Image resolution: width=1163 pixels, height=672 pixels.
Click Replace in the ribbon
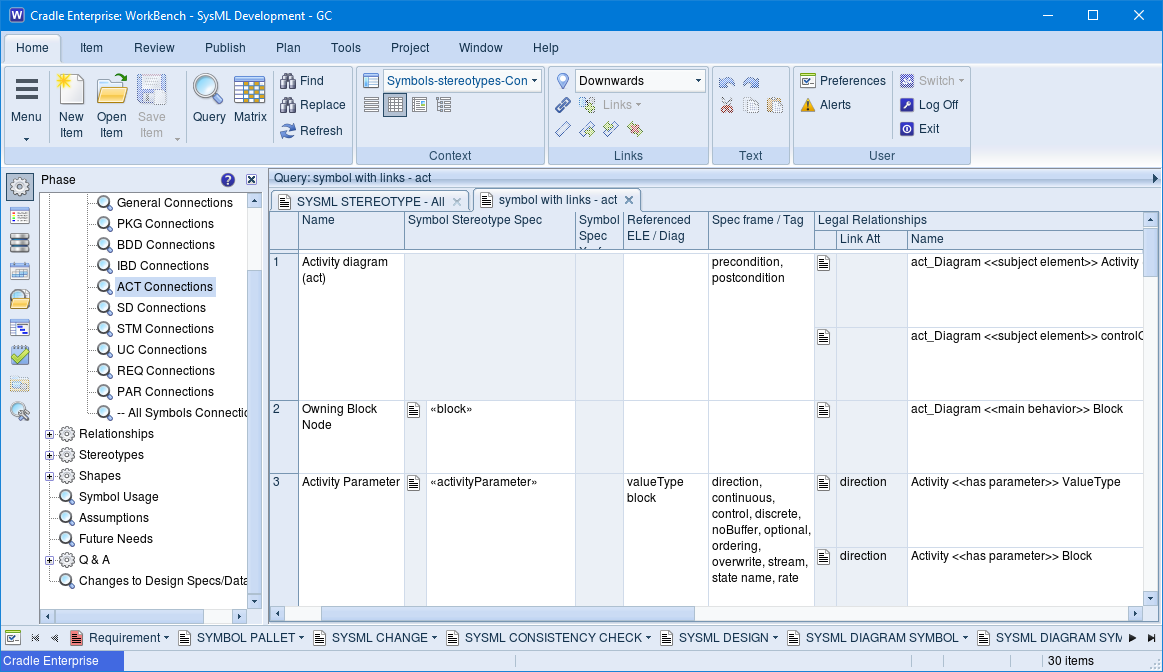[x=312, y=105]
